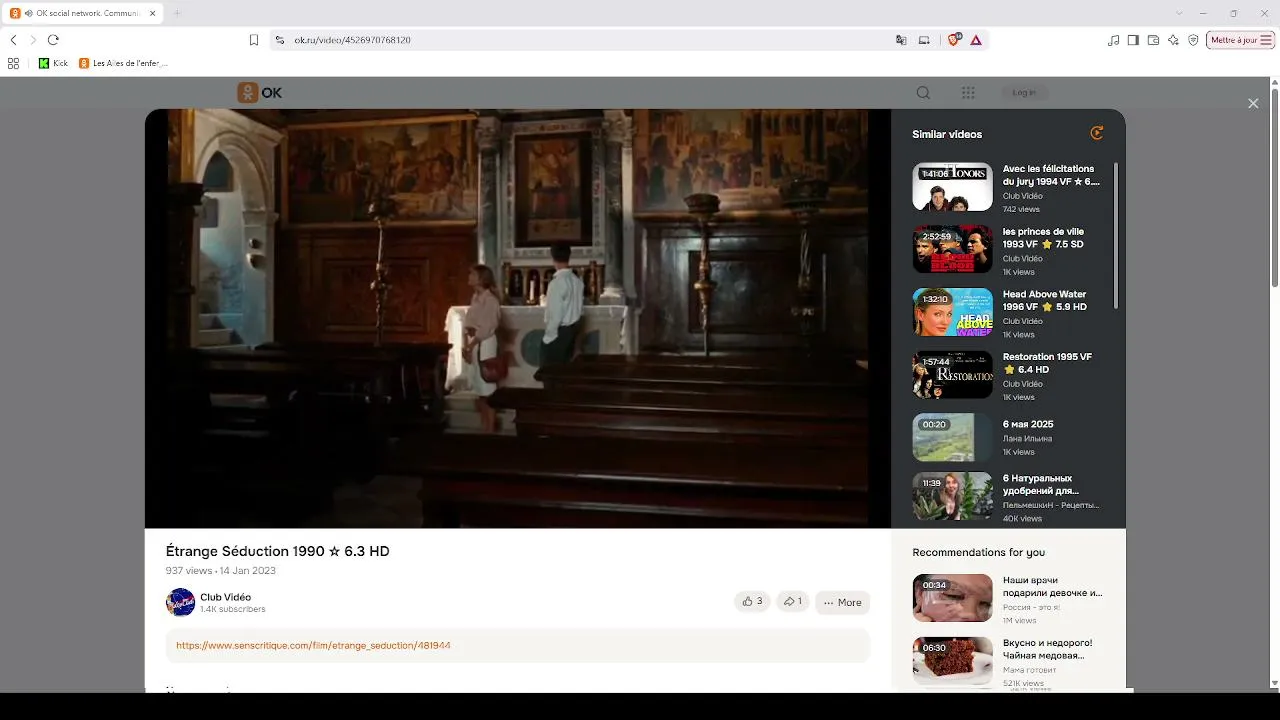Share the video with share button
The width and height of the screenshot is (1280, 720).
tap(792, 602)
